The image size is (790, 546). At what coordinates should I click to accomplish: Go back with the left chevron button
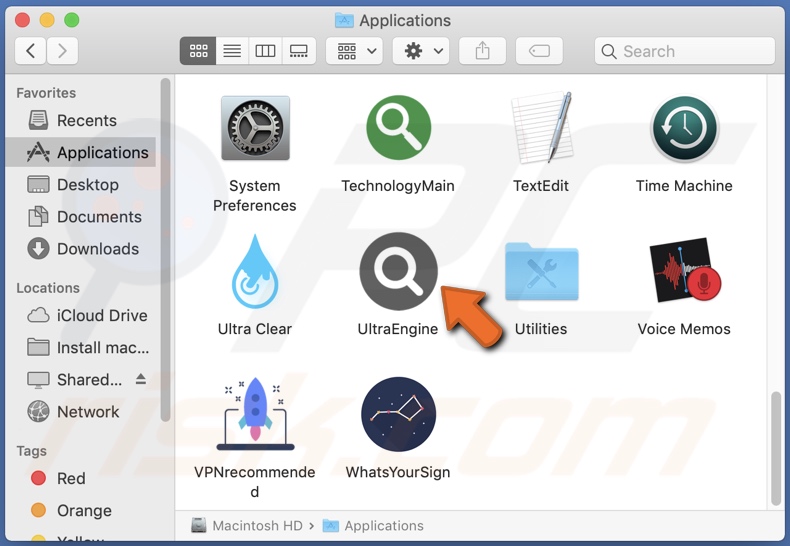(x=31, y=51)
